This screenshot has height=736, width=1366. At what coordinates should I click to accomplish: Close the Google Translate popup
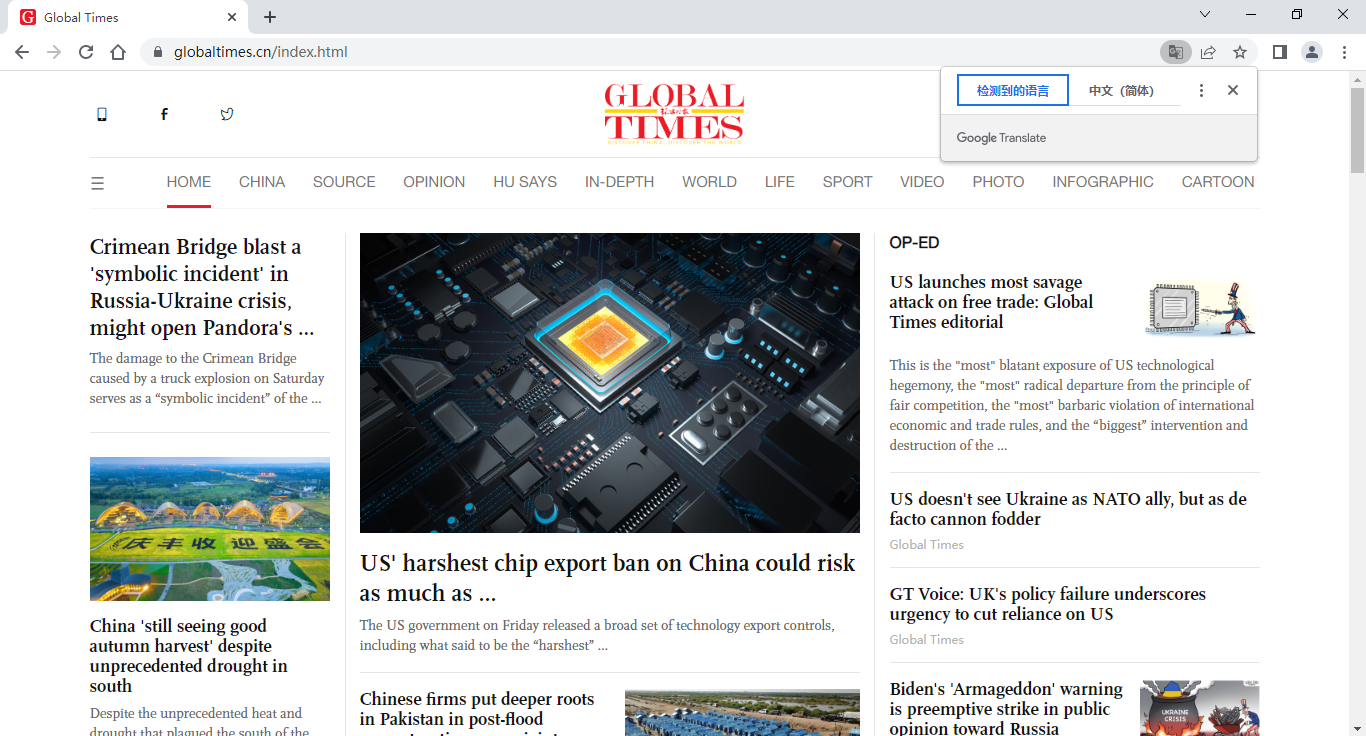click(x=1233, y=90)
